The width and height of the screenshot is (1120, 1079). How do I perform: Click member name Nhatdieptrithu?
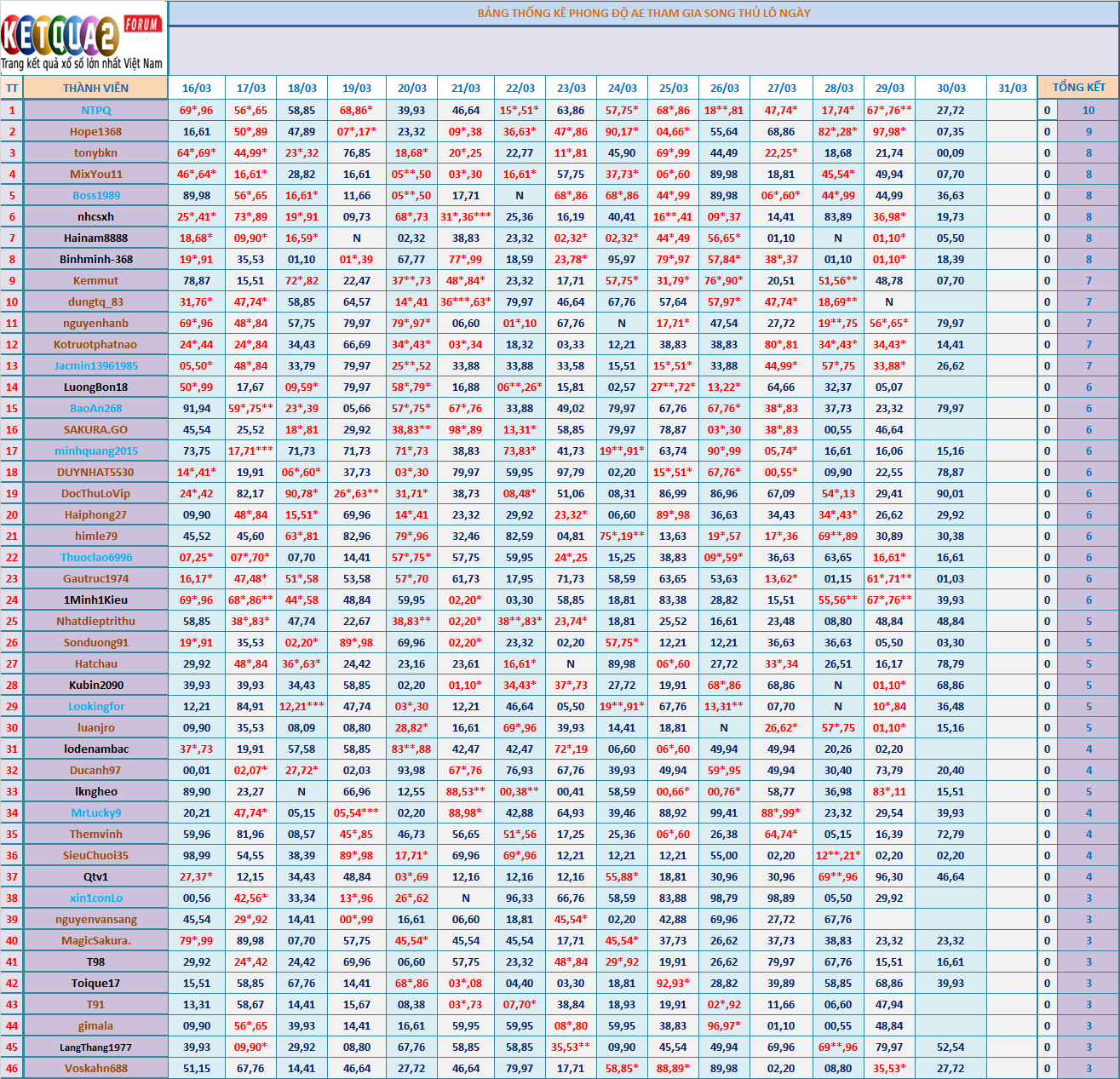point(96,621)
